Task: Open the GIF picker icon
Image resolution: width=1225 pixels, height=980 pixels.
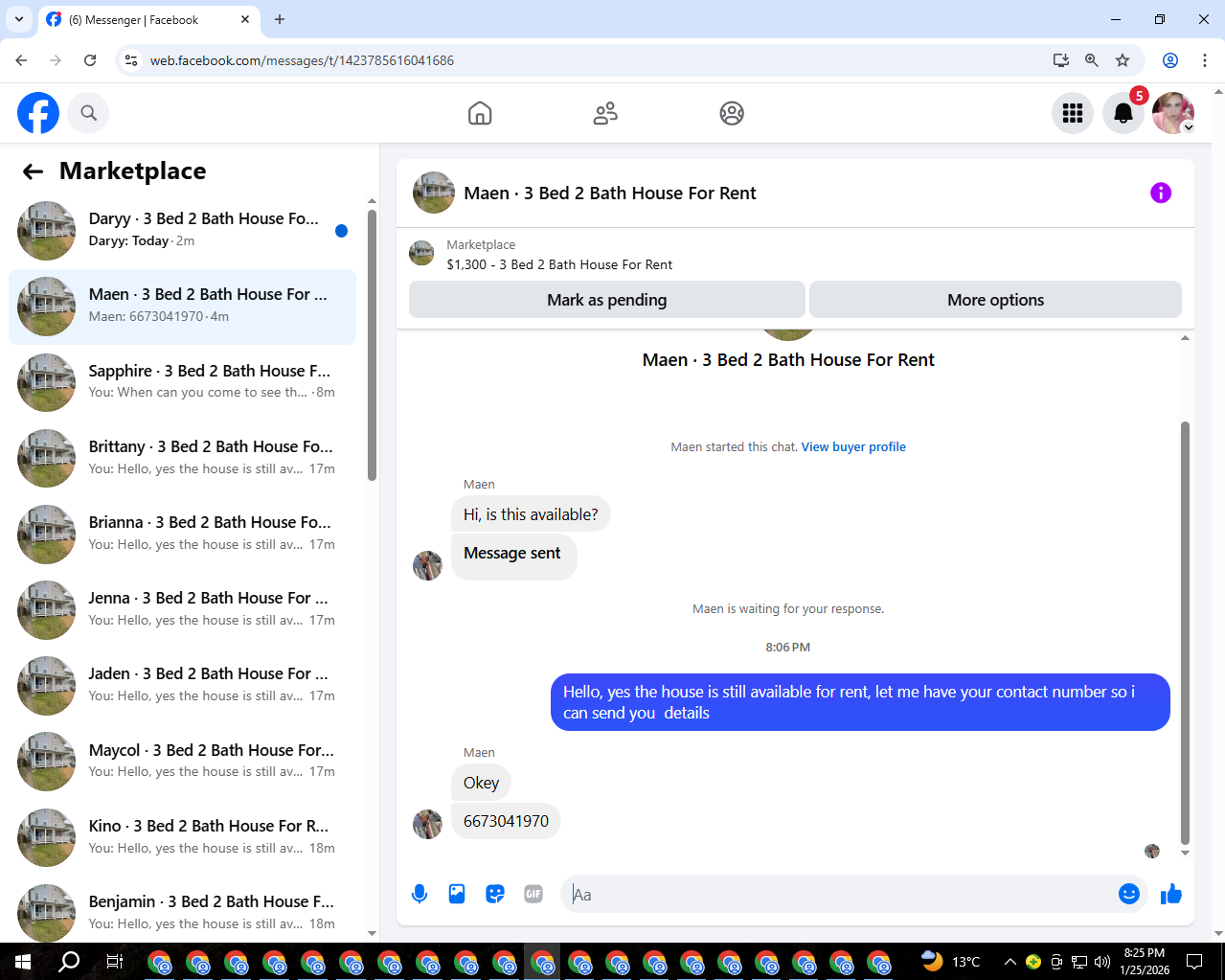Action: (533, 894)
